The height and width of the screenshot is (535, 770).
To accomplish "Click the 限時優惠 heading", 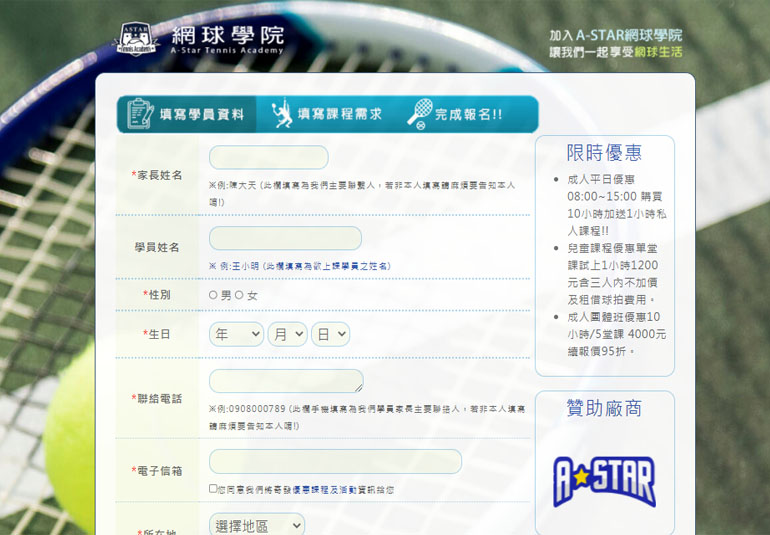I will click(x=604, y=152).
